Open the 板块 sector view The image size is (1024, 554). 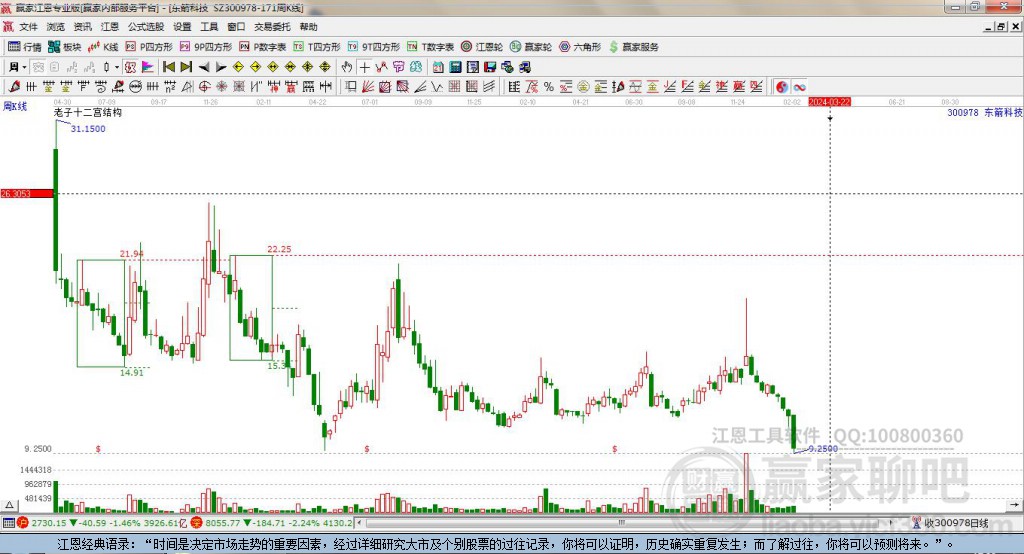click(x=65, y=47)
